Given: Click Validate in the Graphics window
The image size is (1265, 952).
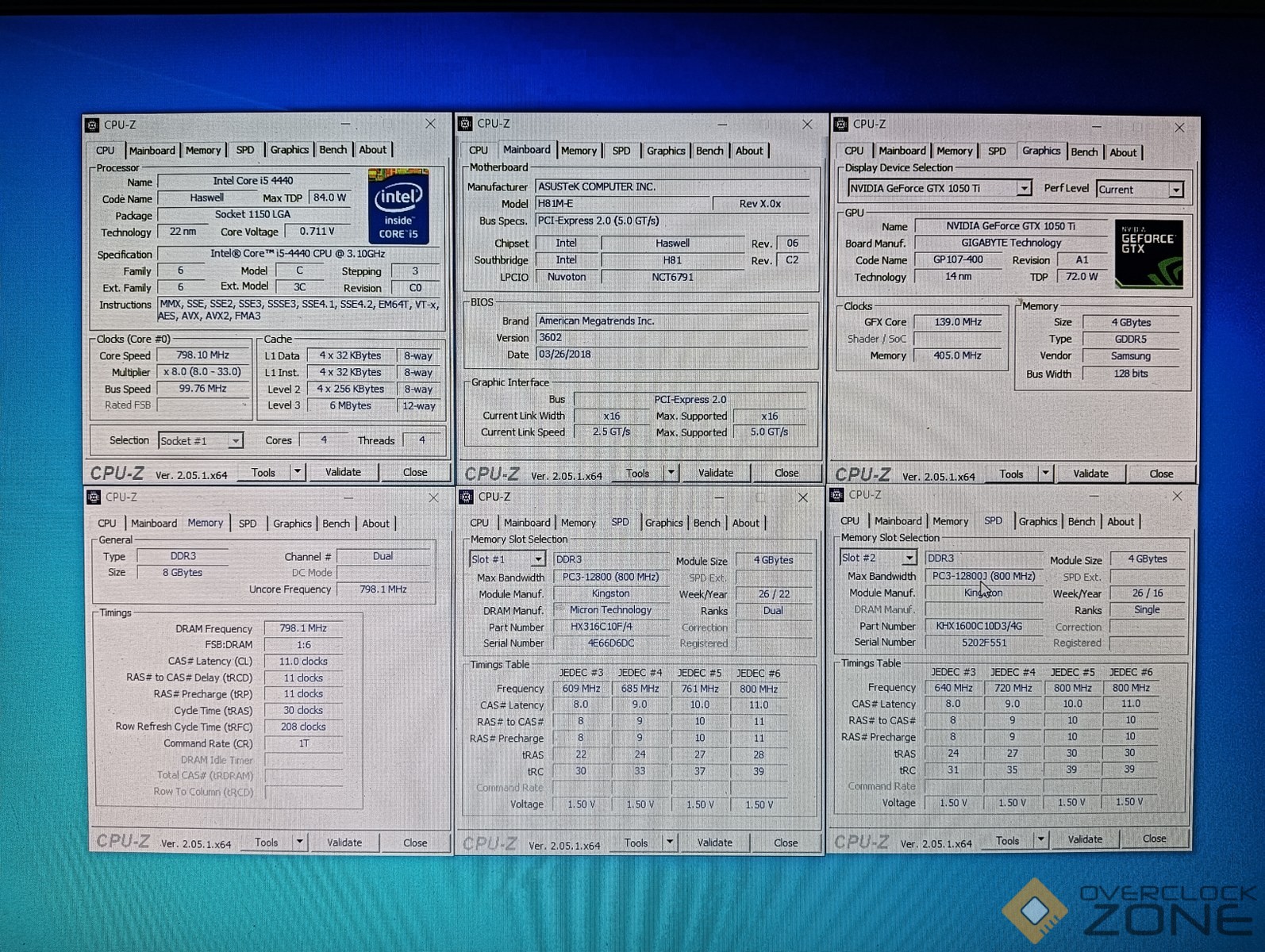Looking at the screenshot, I should pyautogui.click(x=1091, y=474).
